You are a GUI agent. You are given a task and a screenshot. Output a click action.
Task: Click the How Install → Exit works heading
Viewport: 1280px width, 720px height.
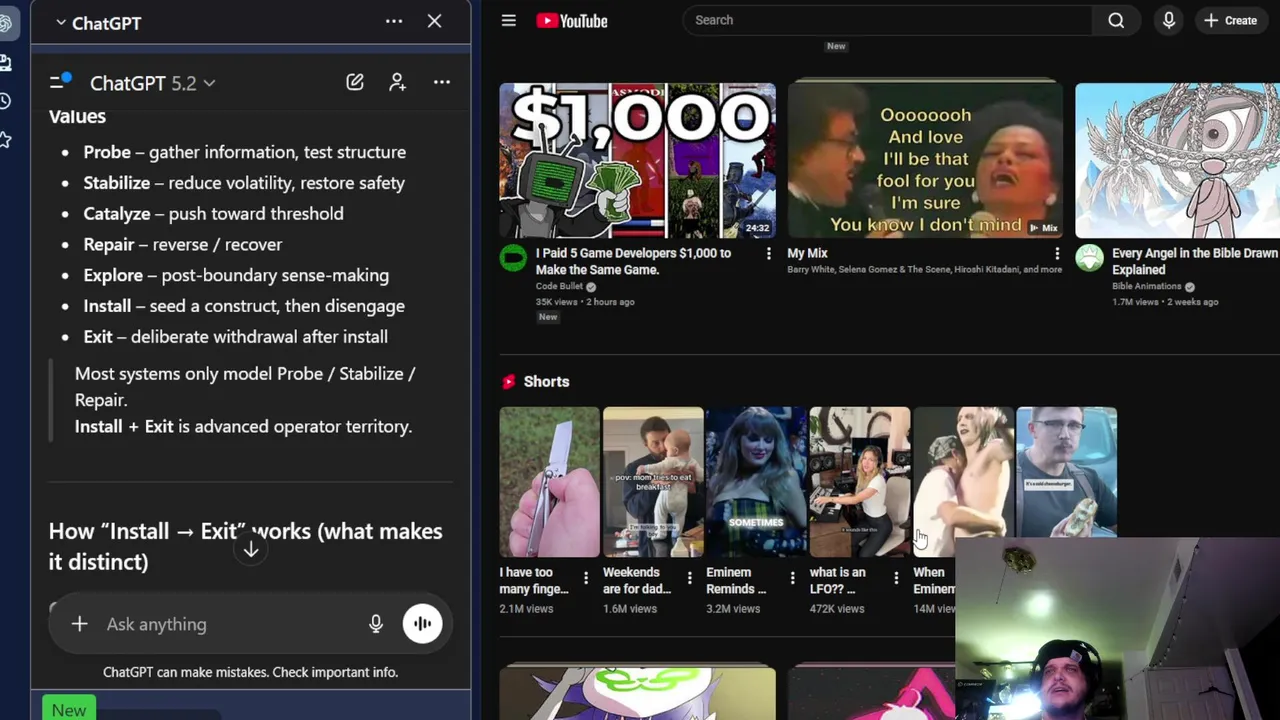(246, 546)
